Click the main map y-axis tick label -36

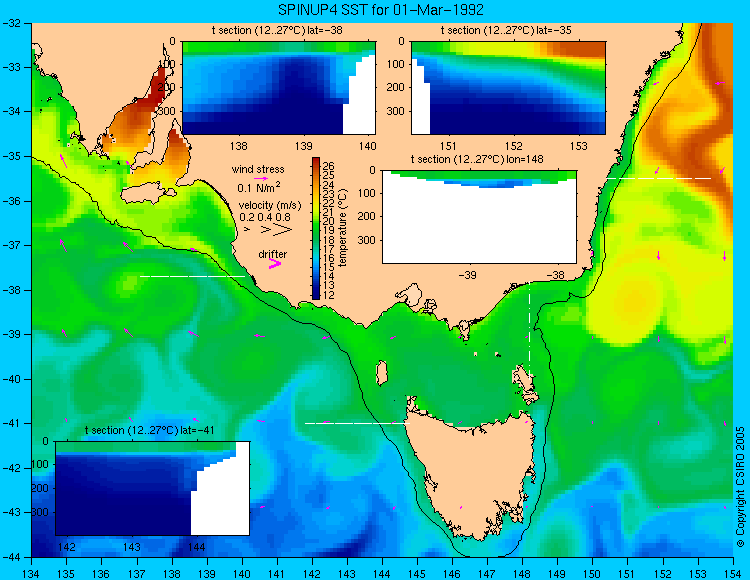tap(11, 201)
